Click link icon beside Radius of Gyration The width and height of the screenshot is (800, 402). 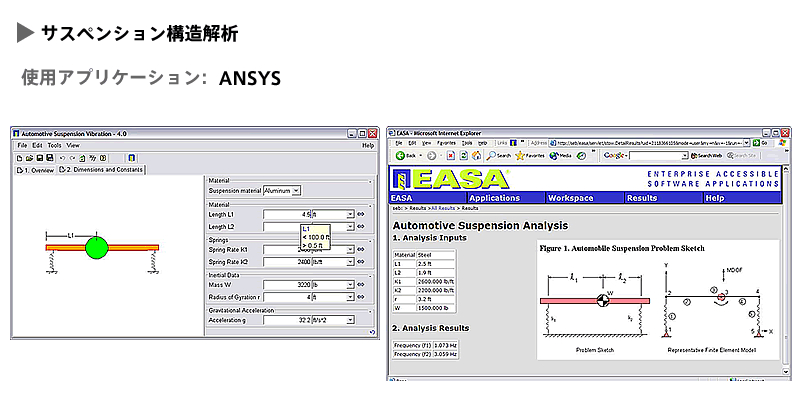[361, 297]
